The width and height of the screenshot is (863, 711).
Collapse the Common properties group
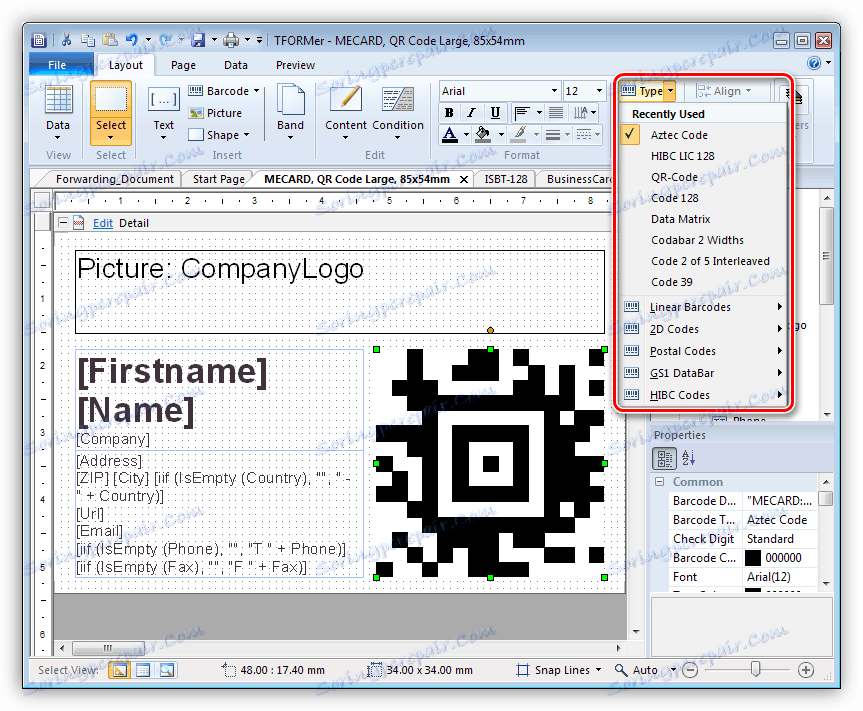659,482
